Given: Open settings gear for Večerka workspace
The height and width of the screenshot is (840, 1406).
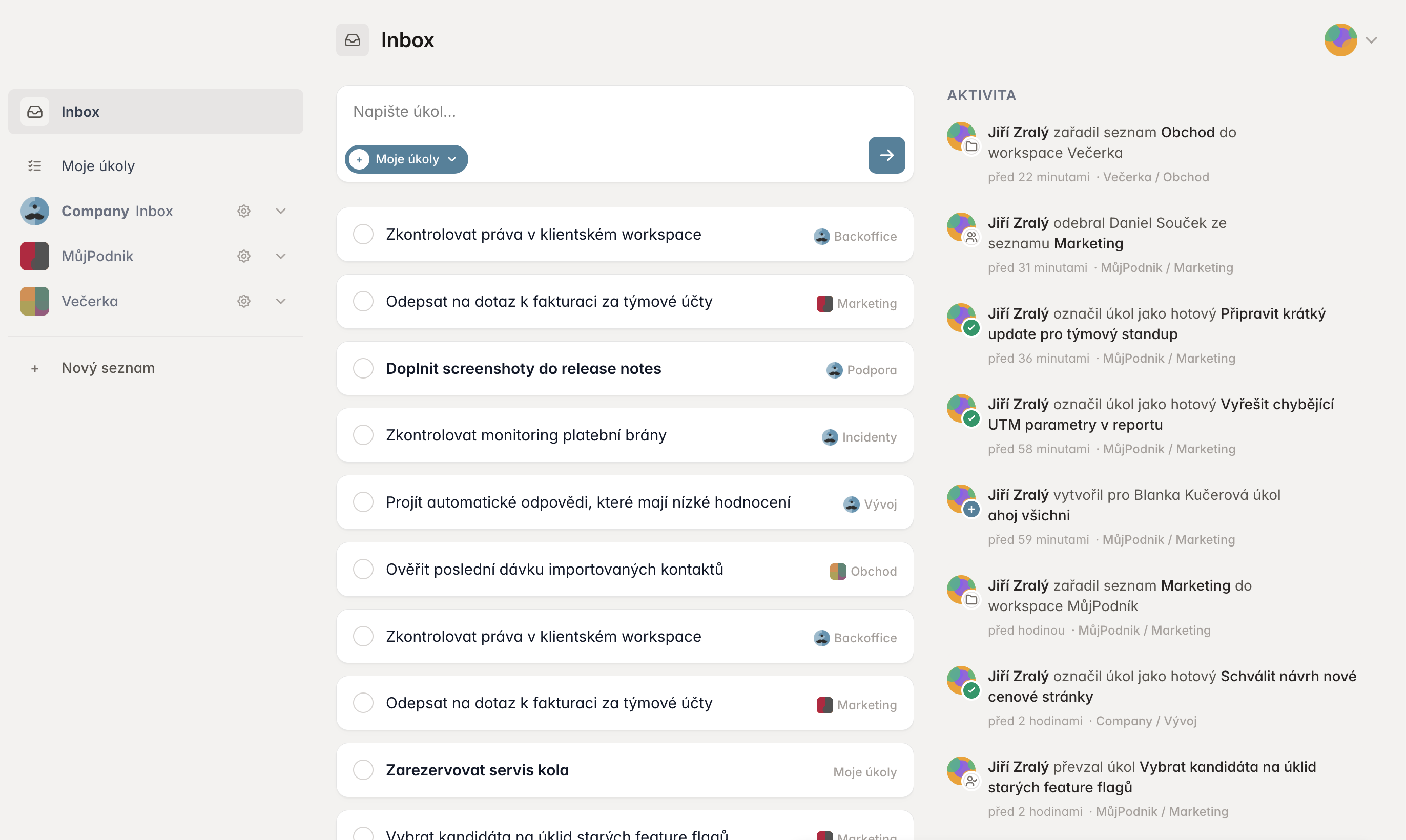Looking at the screenshot, I should (243, 301).
